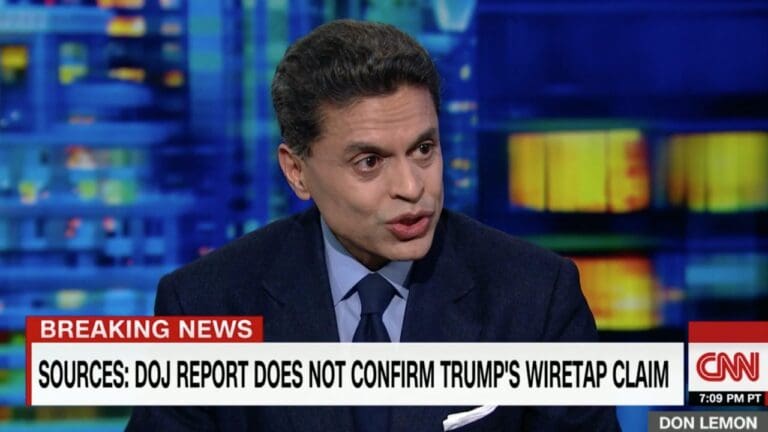Click the red block above CNN logo

pyautogui.click(x=728, y=332)
